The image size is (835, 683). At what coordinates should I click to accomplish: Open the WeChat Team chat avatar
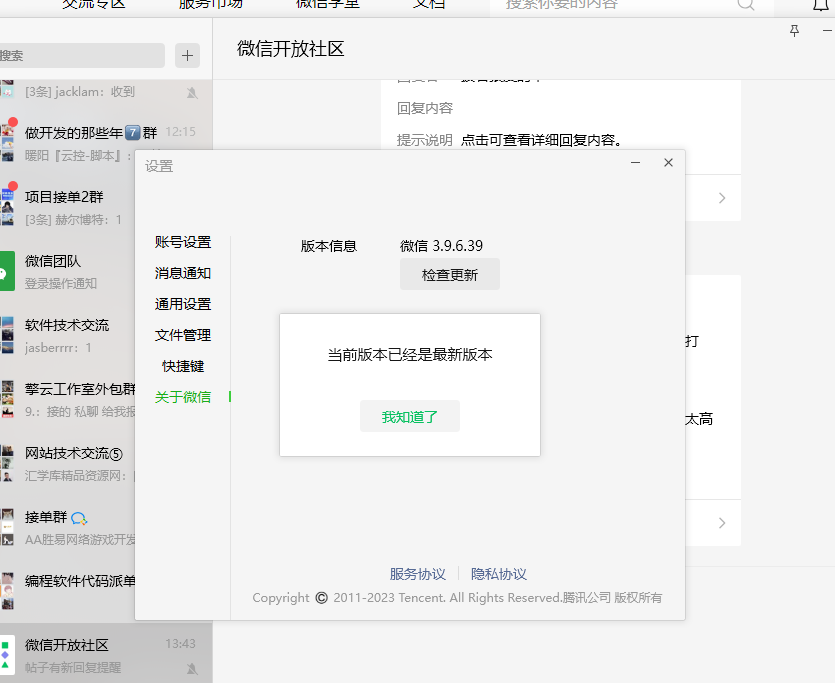(7, 271)
